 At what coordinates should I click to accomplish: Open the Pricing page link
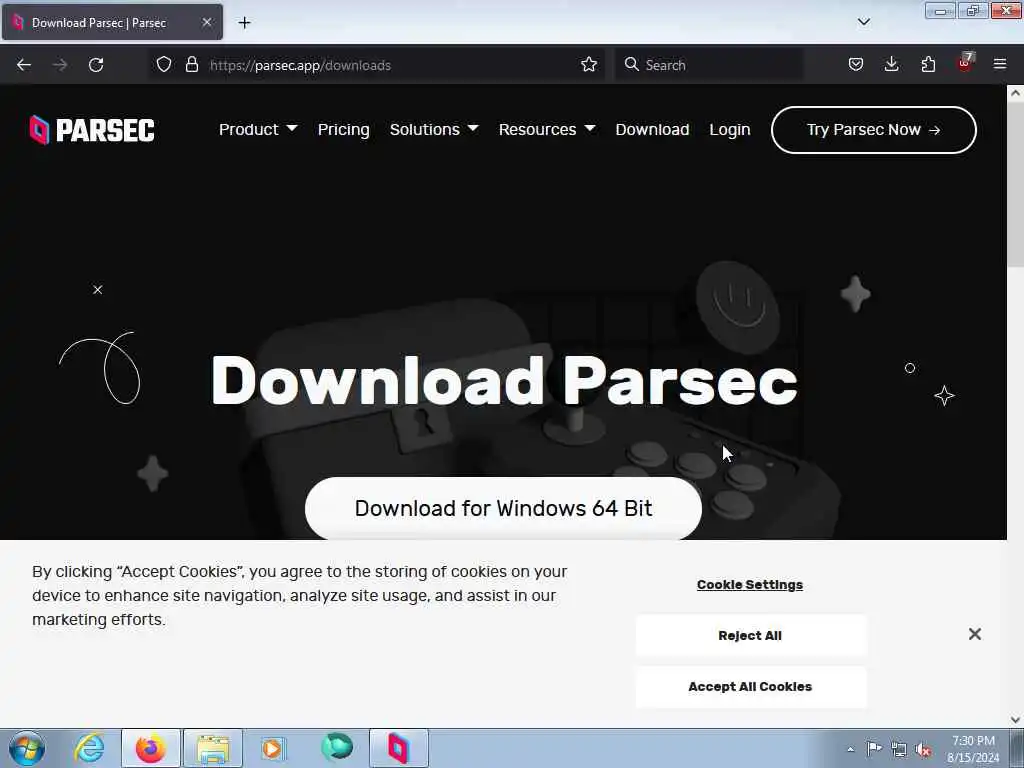pos(344,130)
